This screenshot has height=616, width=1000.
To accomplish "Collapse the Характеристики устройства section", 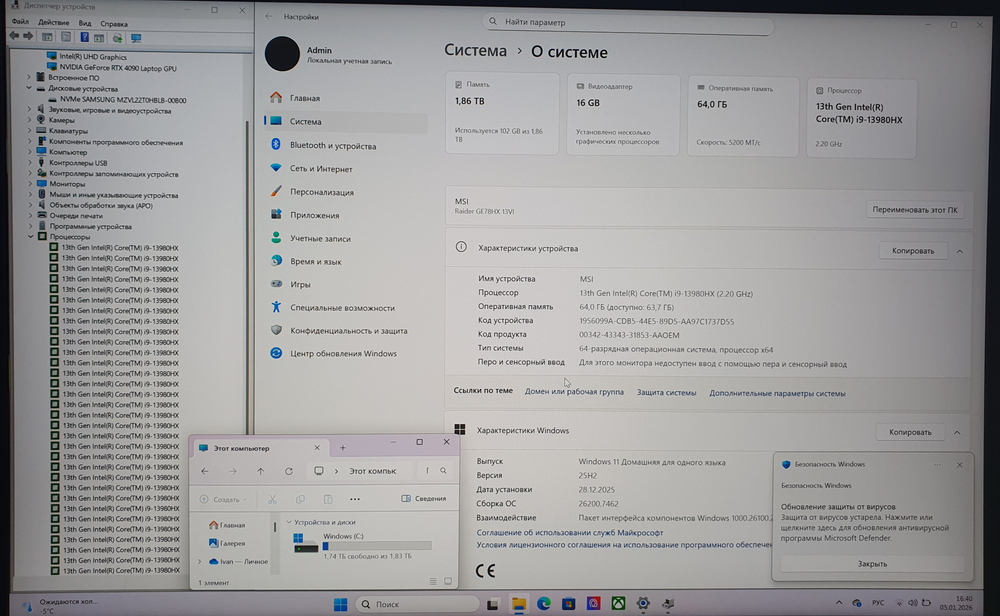I will pos(960,251).
